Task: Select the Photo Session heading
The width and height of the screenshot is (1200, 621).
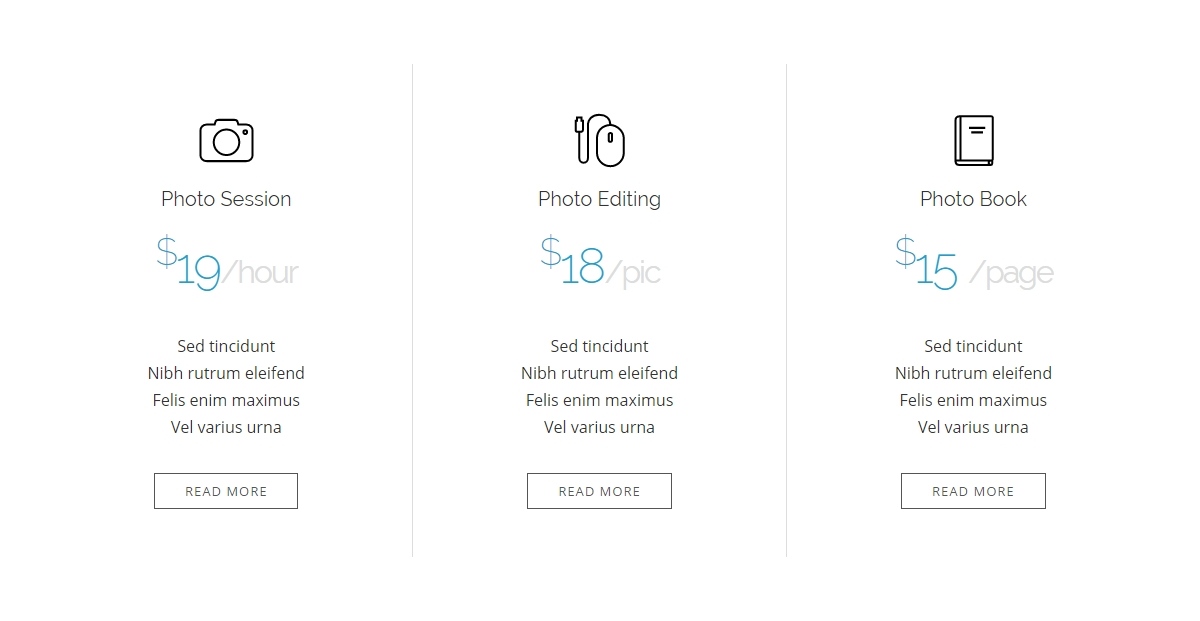Action: tap(226, 199)
